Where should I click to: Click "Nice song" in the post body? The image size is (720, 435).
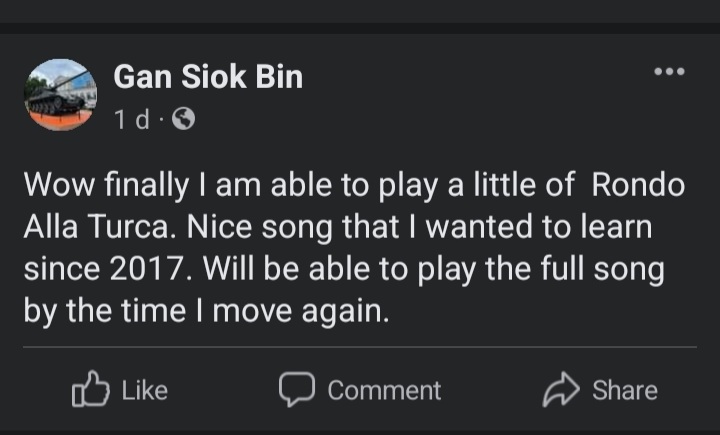pyautogui.click(x=241, y=227)
